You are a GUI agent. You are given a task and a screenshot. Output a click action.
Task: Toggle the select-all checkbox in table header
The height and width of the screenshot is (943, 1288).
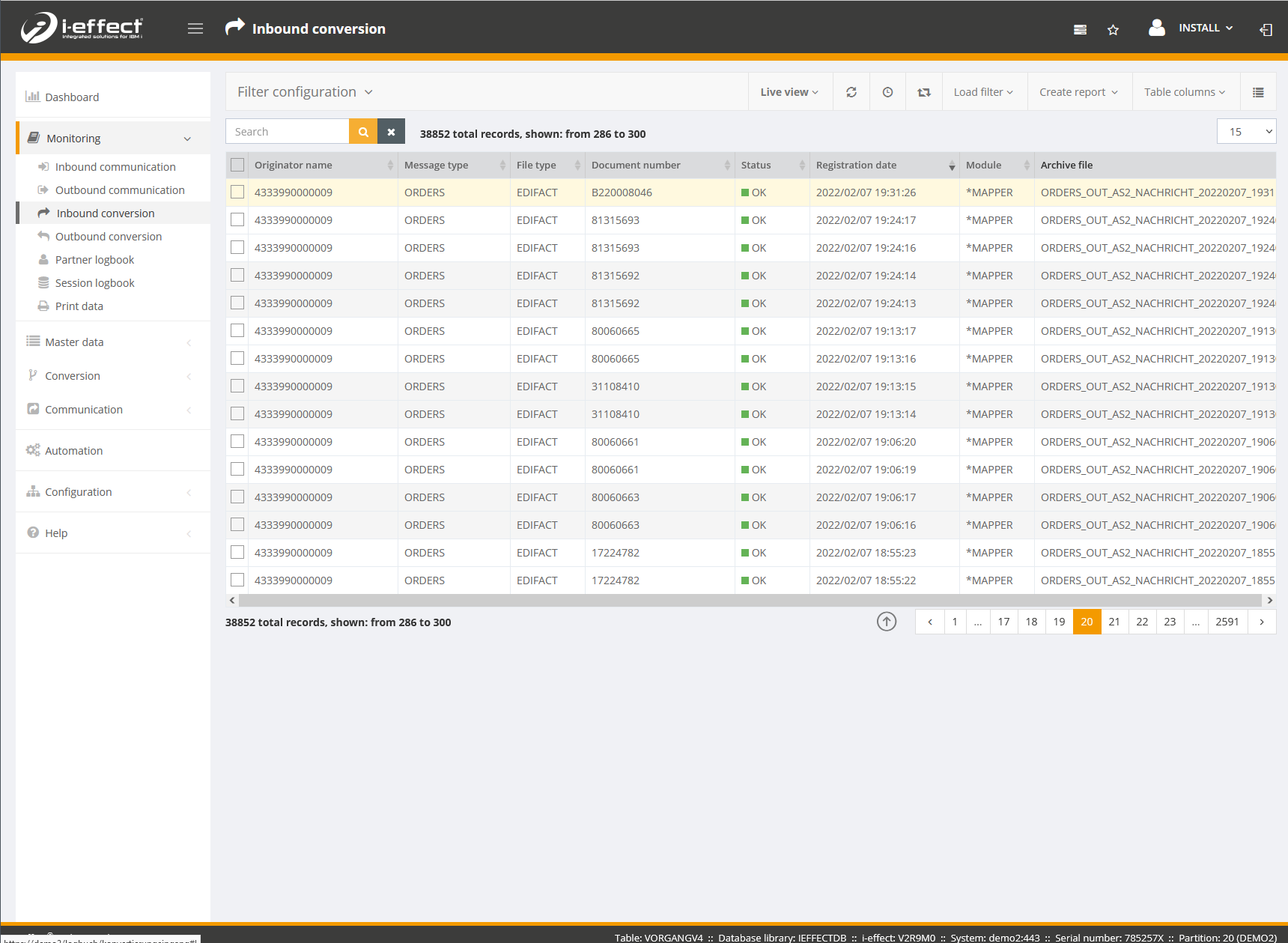[237, 165]
